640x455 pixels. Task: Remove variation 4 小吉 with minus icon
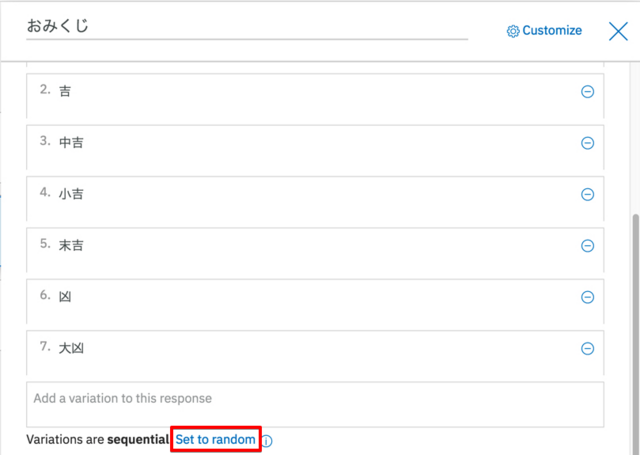tap(587, 194)
